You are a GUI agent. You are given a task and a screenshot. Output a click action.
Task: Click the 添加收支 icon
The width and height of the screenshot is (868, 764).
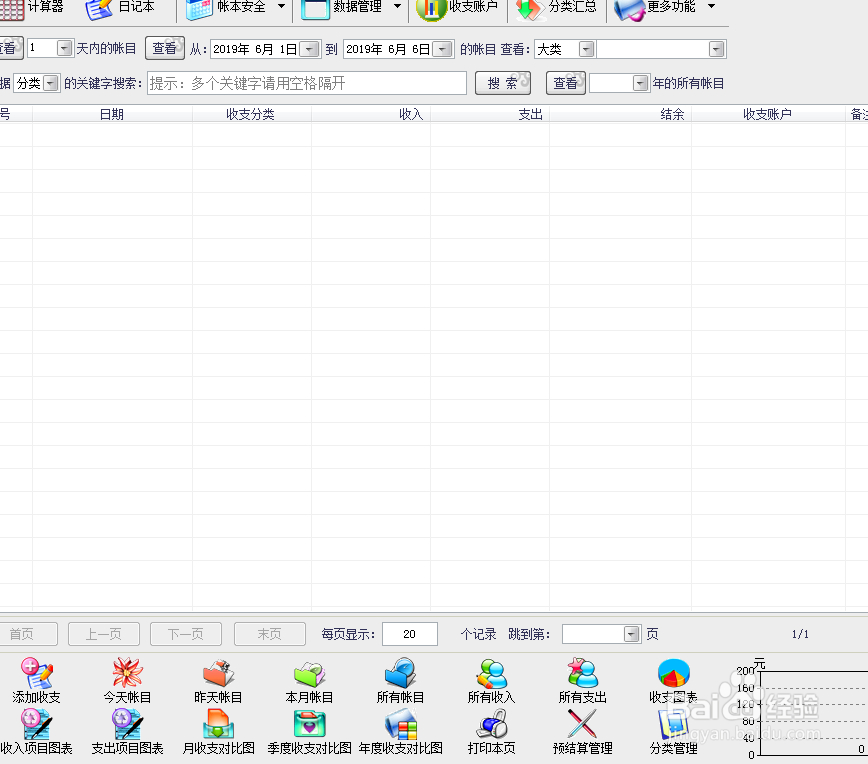coord(37,674)
